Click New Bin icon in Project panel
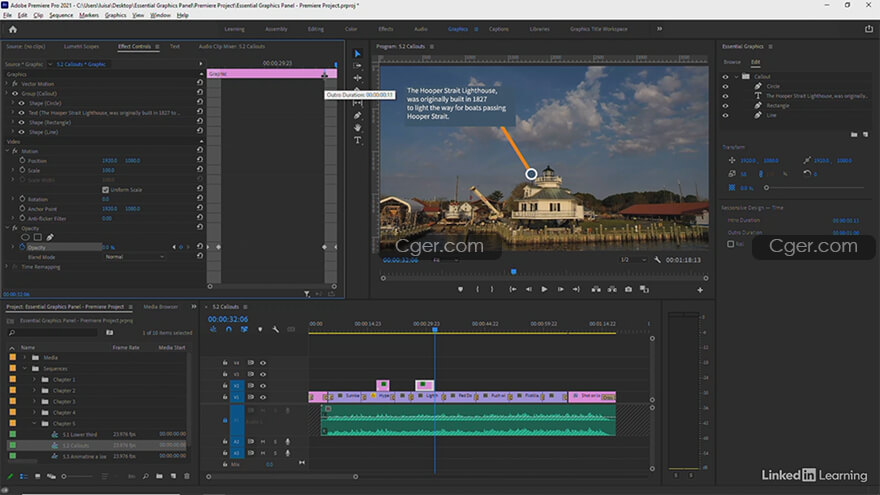Screen dimensions: 880x495 (x=159, y=476)
